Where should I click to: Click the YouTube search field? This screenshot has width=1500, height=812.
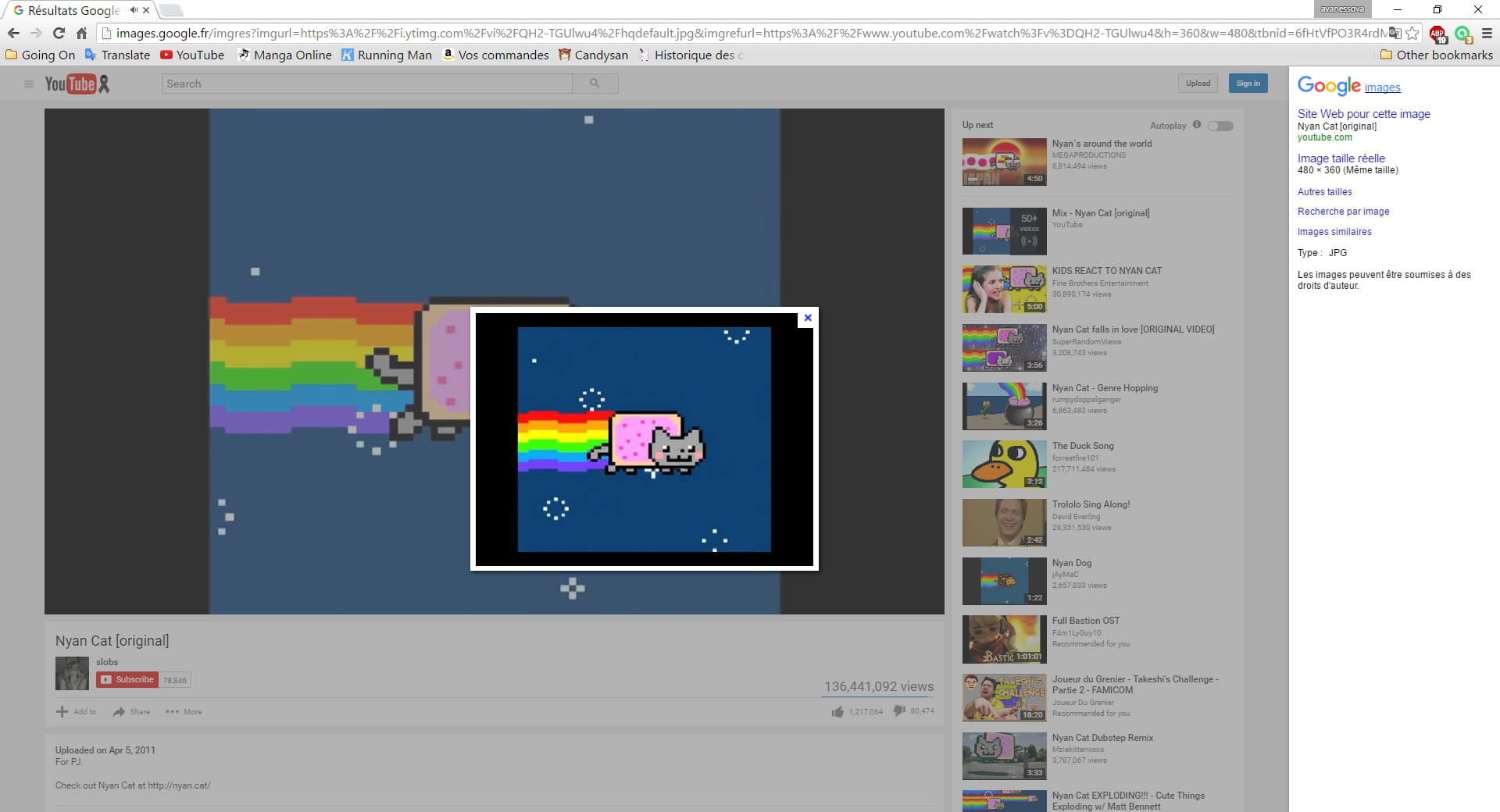tap(366, 84)
